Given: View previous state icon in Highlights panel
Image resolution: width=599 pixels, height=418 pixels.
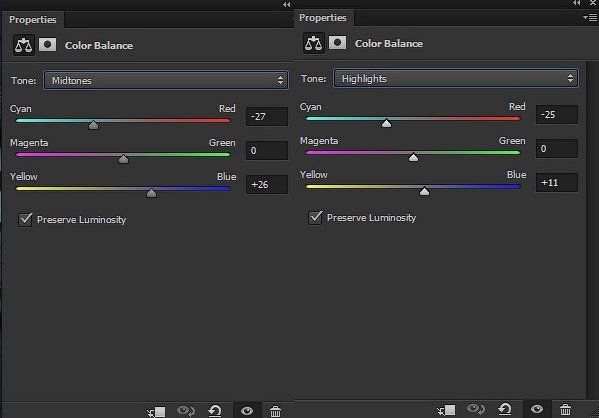Looking at the screenshot, I should point(476,409).
